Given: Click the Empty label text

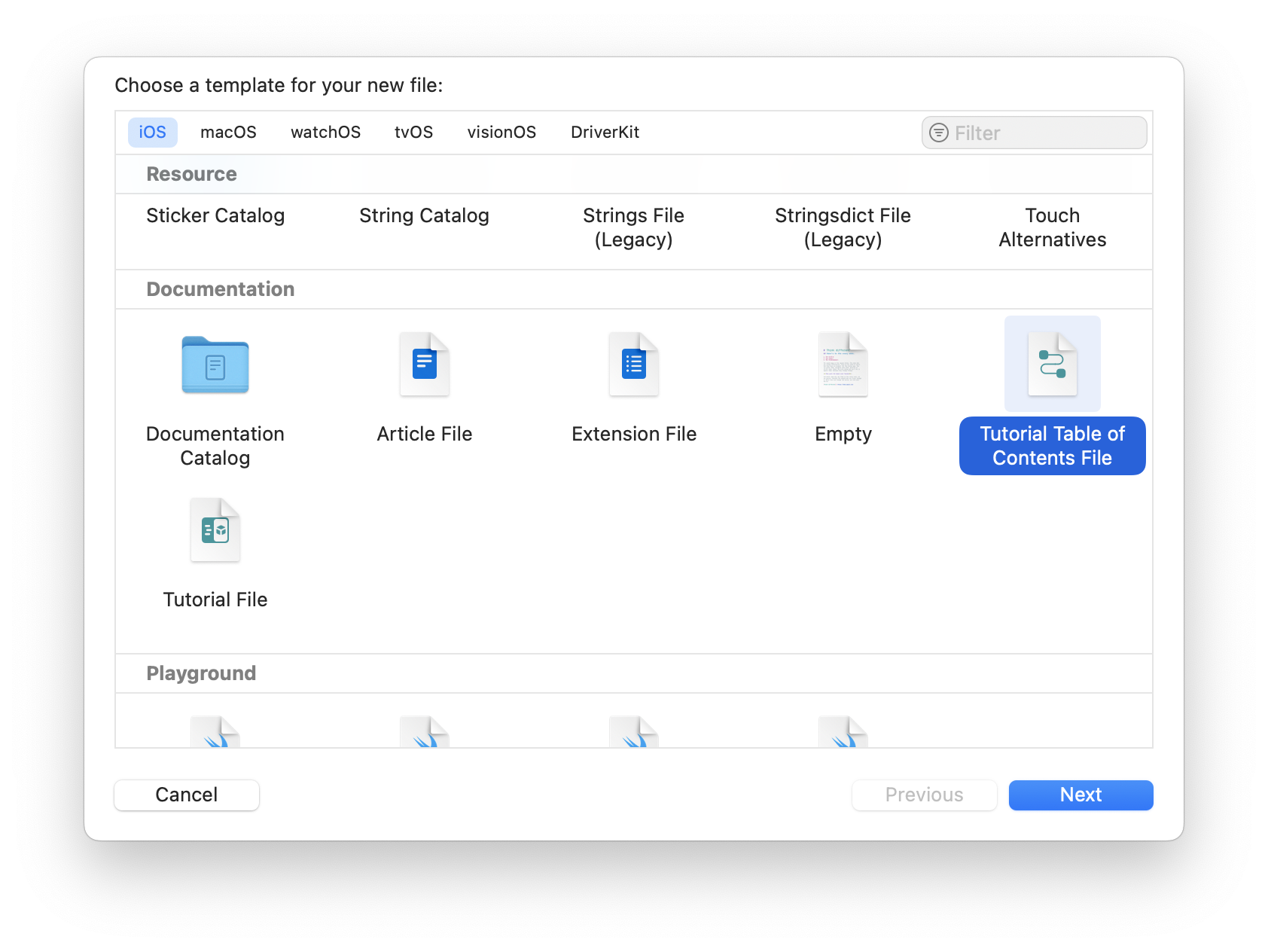Looking at the screenshot, I should tap(843, 435).
